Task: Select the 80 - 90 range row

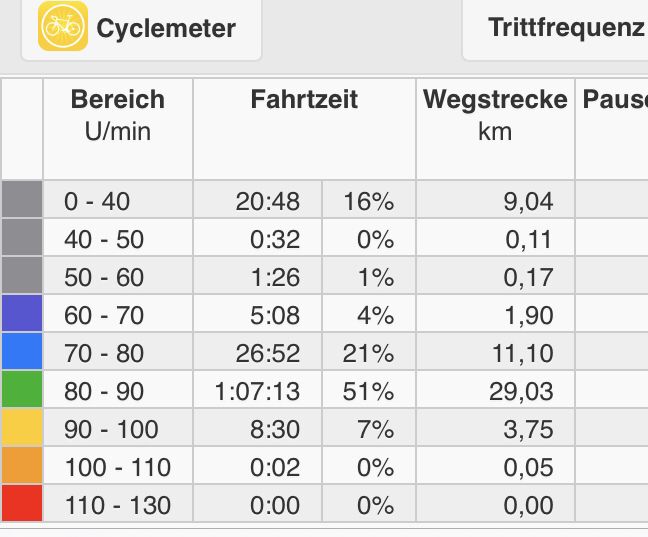Action: [x=325, y=389]
